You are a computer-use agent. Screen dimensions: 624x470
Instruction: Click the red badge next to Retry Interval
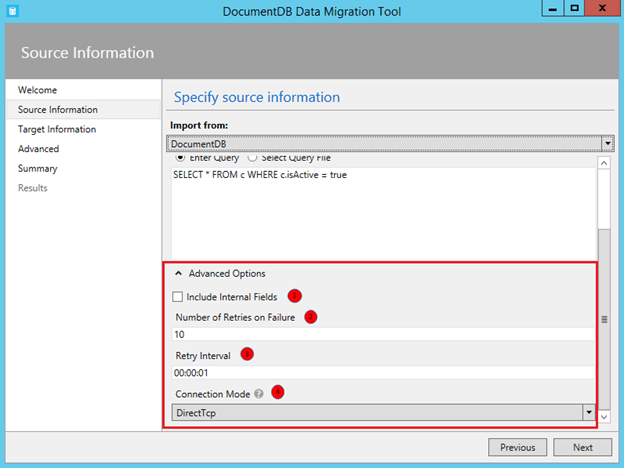pos(247,354)
